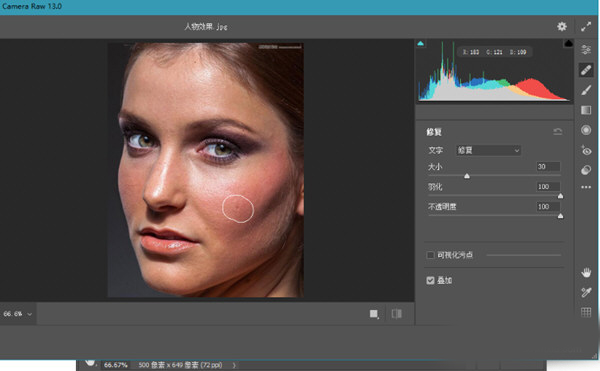Open the 66.6% zoom level dropdown
Image resolution: width=600 pixels, height=371 pixels.
coord(18,314)
